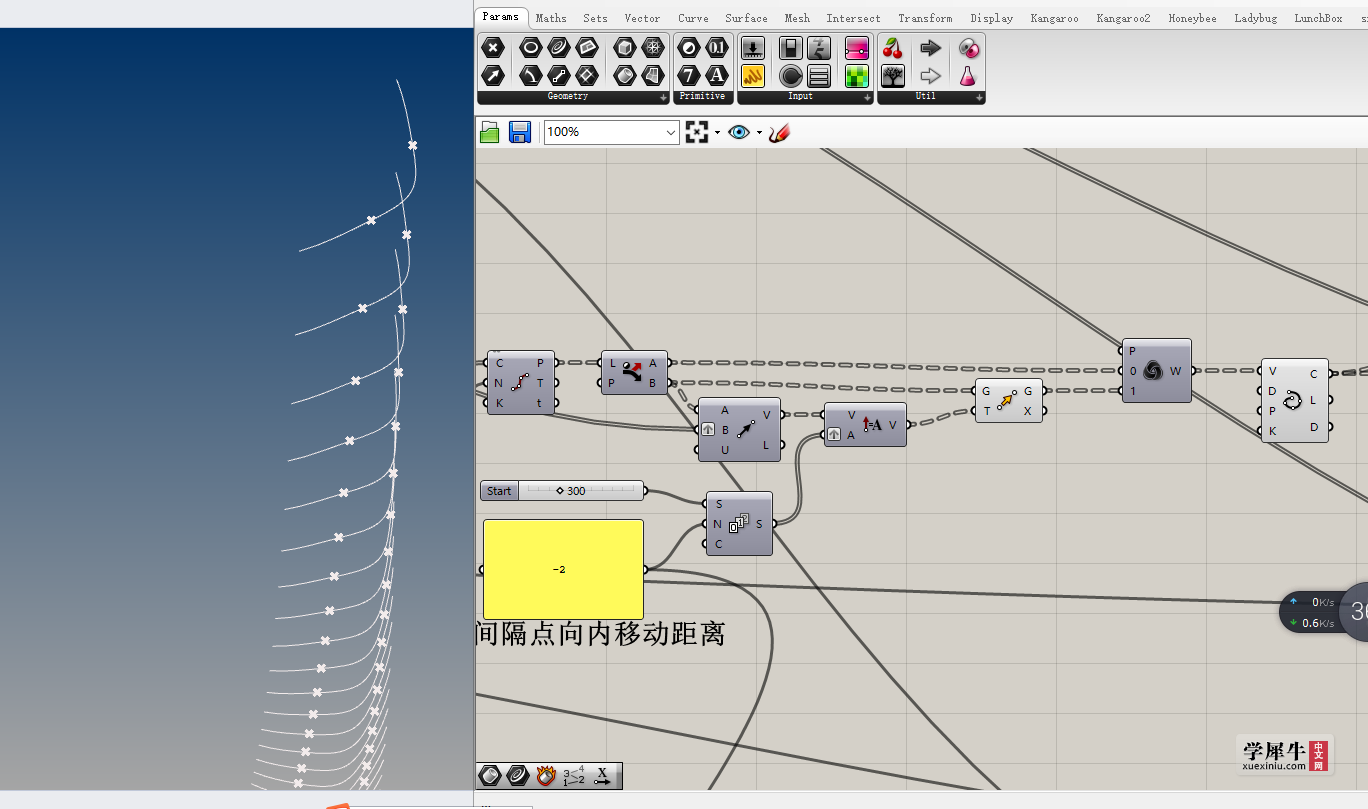Select the Cherry Picker util icon
This screenshot has height=809, width=1368.
[x=893, y=47]
